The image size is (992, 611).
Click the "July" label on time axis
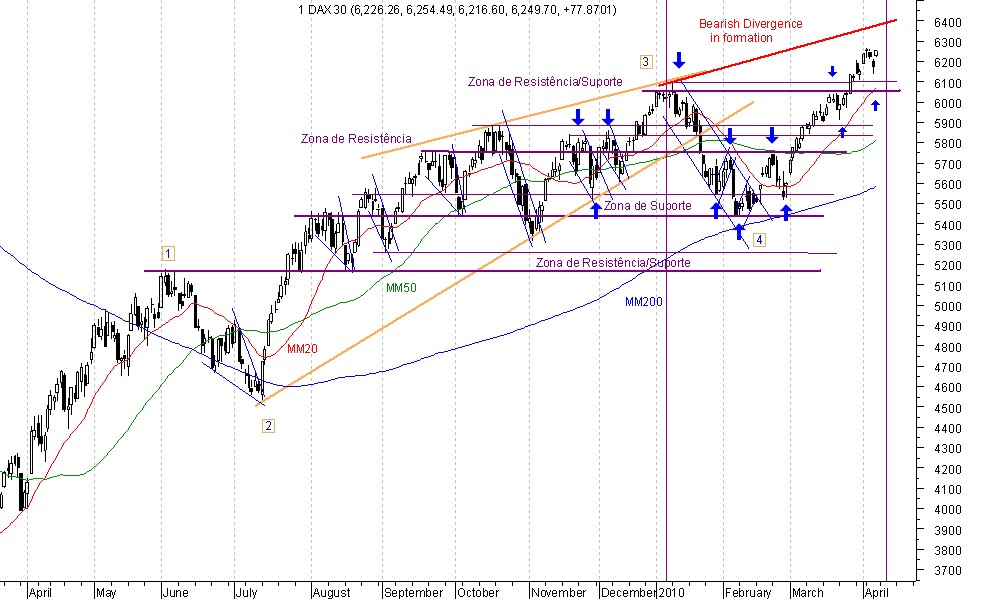[x=246, y=593]
